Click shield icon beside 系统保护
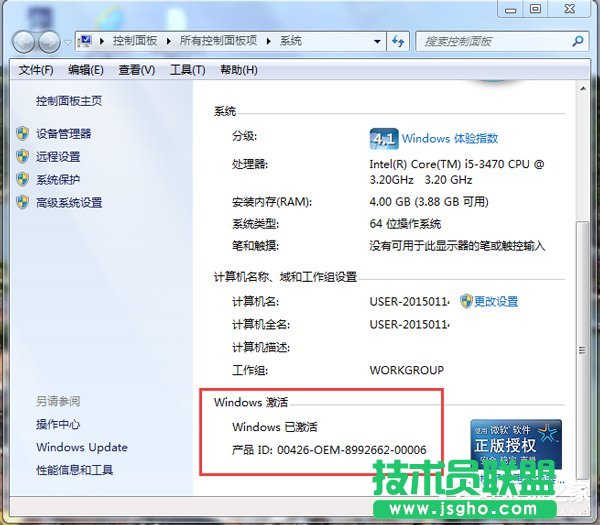This screenshot has width=600, height=525. pos(23,179)
